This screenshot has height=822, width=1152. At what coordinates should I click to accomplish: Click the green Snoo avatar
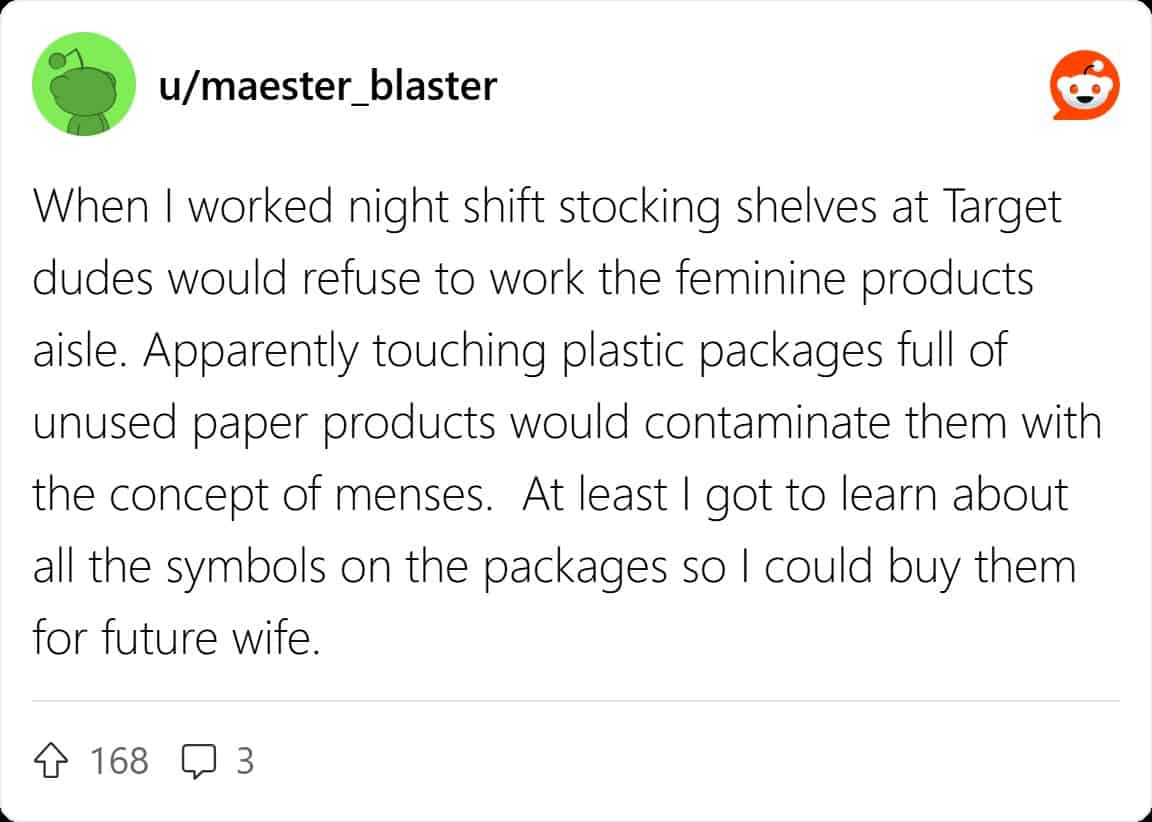83,84
